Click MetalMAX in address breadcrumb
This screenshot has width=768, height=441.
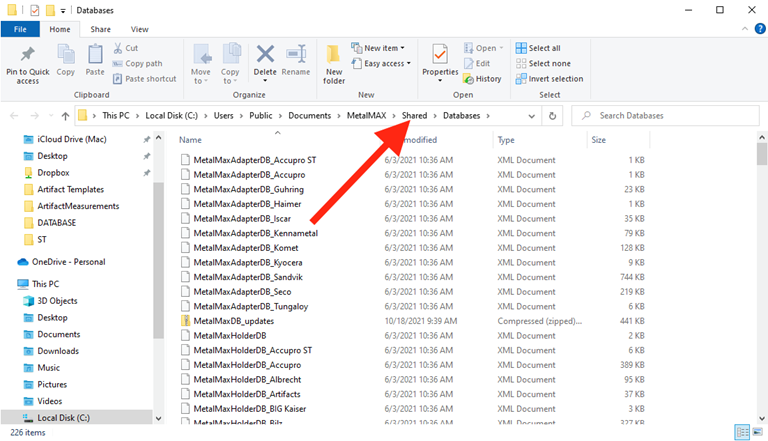coord(366,116)
